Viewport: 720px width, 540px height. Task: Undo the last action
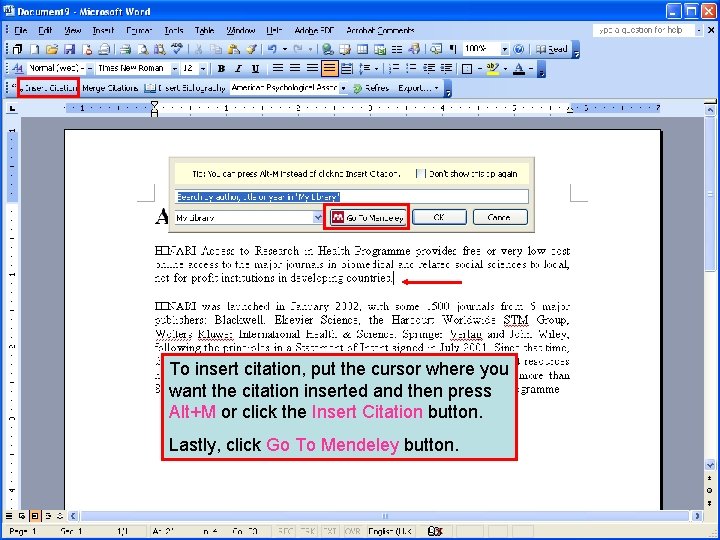pyautogui.click(x=272, y=49)
